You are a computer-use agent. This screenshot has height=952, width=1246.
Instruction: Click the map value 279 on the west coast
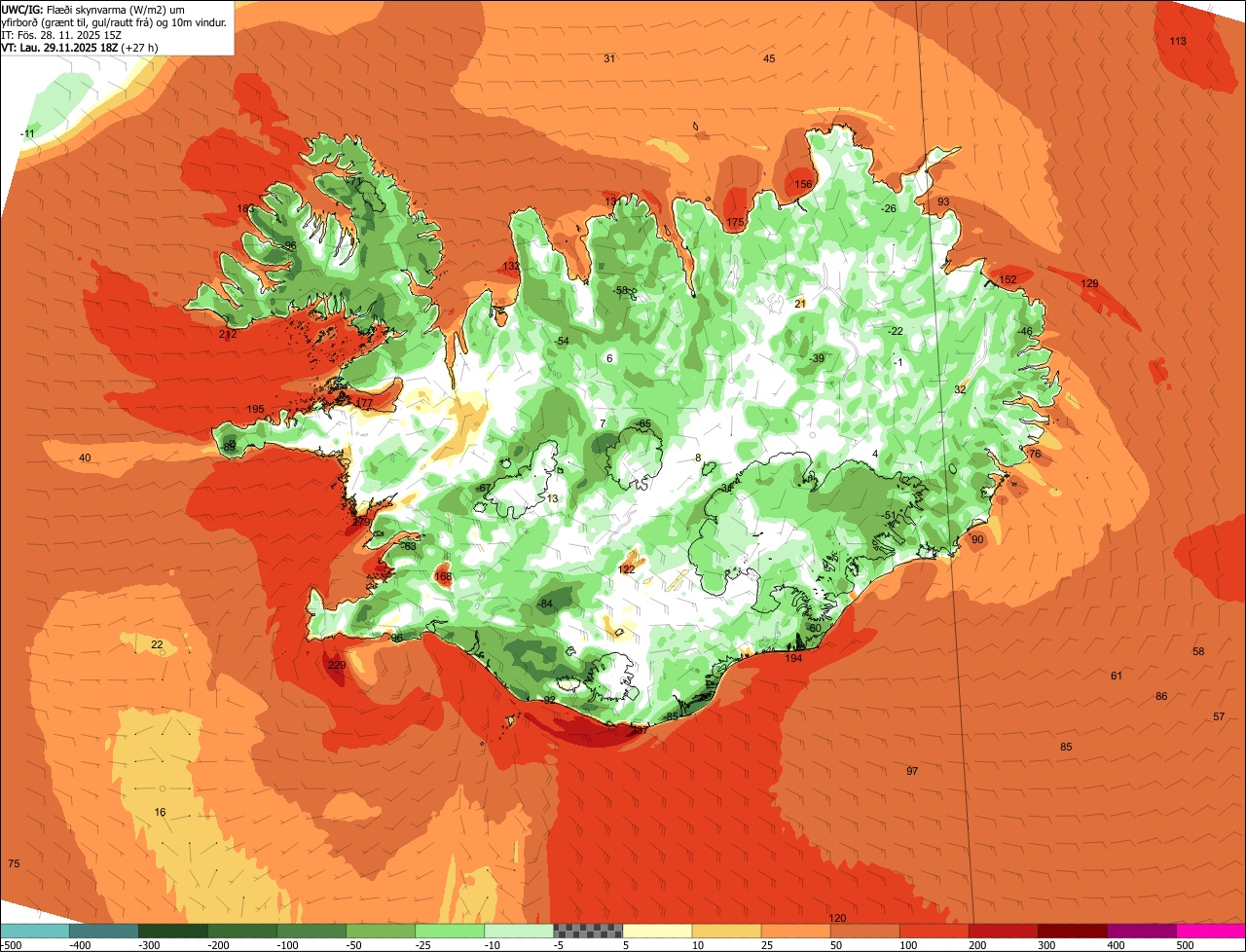point(361,521)
